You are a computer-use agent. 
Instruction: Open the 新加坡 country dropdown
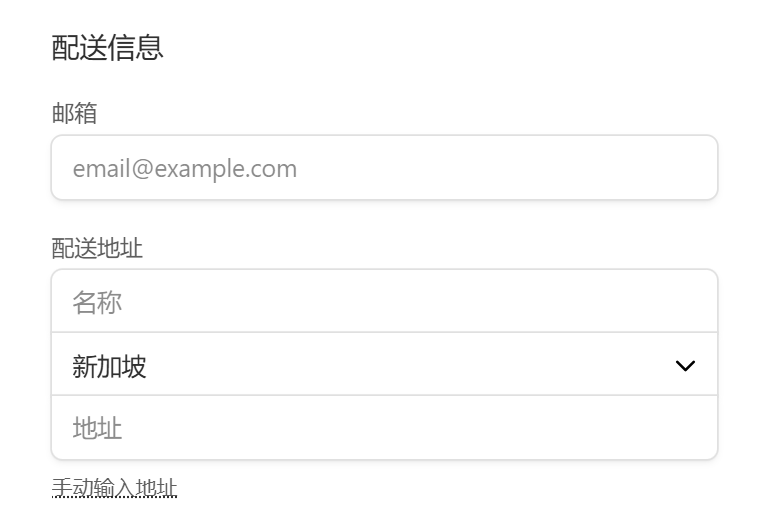click(x=384, y=366)
